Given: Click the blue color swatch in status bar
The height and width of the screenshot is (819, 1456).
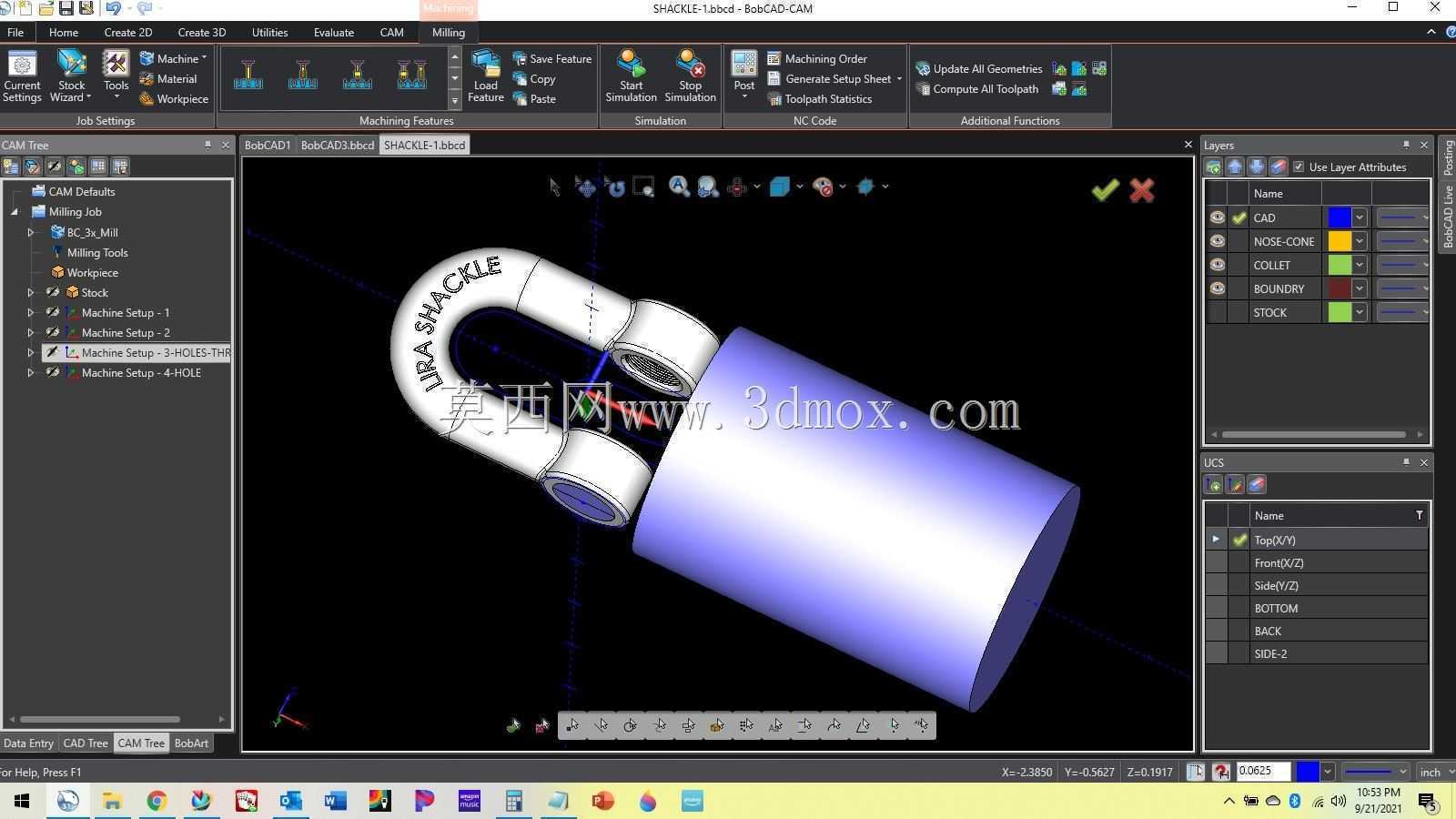Looking at the screenshot, I should click(x=1308, y=772).
